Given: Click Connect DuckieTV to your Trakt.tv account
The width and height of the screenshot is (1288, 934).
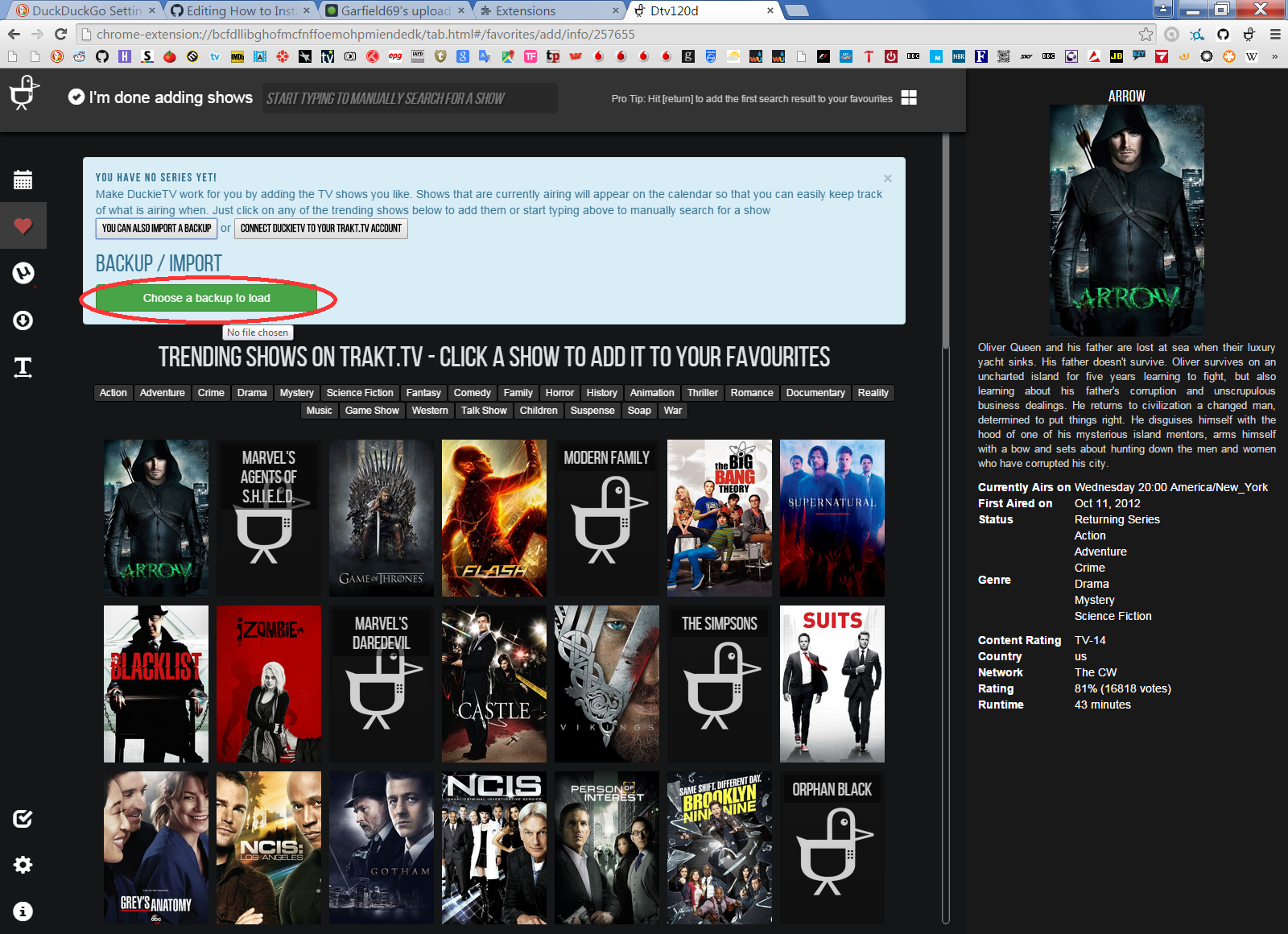Looking at the screenshot, I should 321,229.
